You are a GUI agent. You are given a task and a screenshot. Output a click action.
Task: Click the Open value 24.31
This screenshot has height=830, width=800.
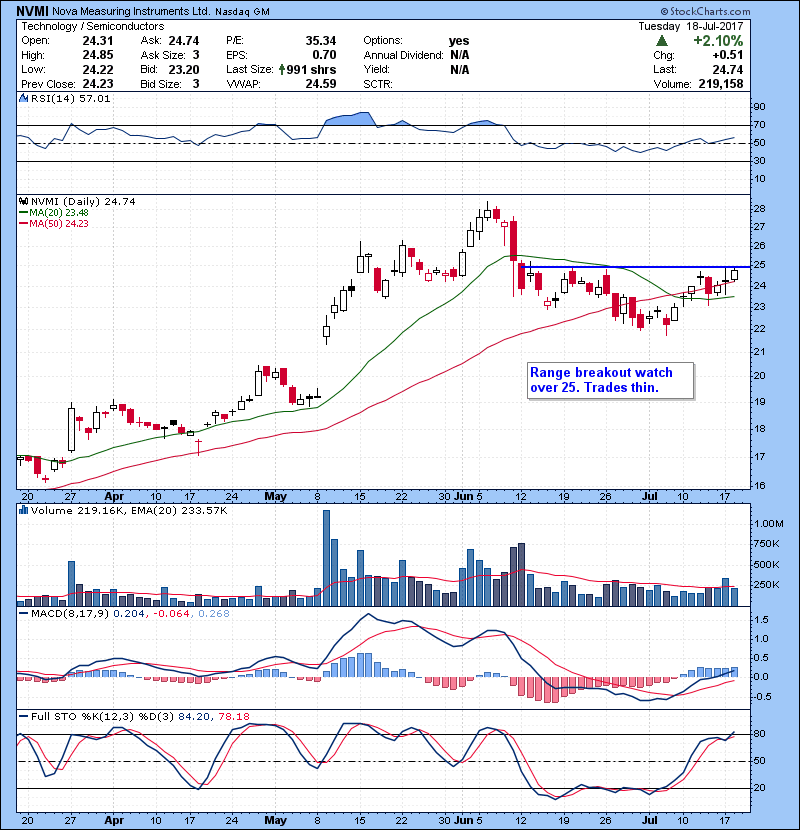[x=97, y=41]
